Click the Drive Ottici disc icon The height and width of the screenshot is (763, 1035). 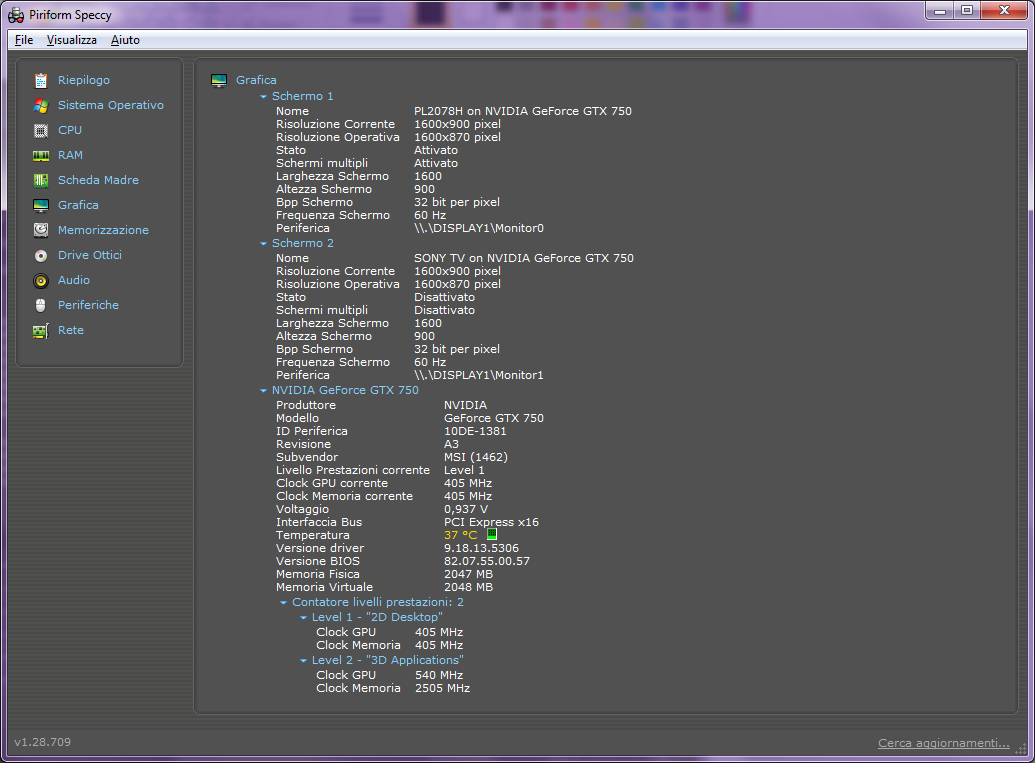(41, 255)
